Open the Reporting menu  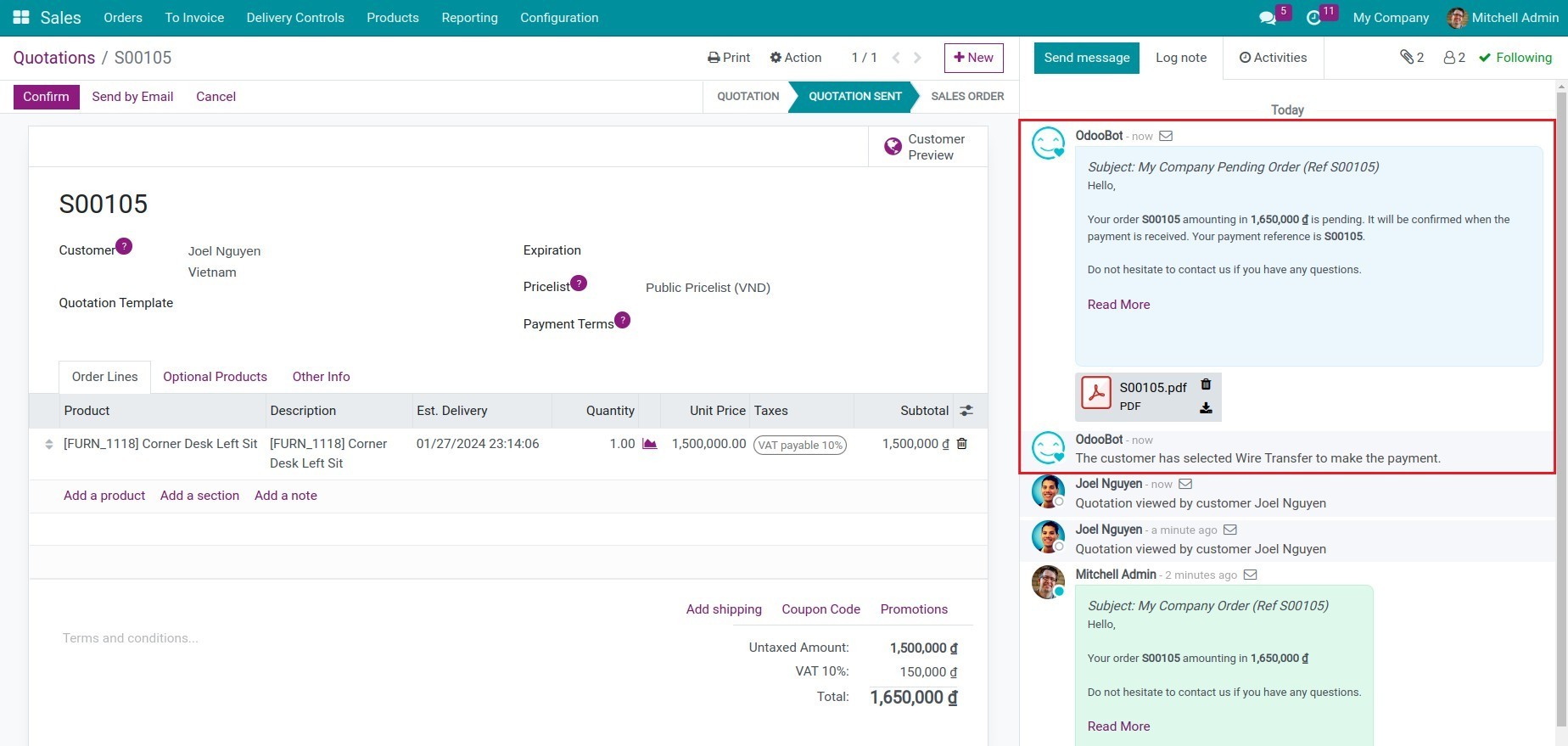pos(469,18)
